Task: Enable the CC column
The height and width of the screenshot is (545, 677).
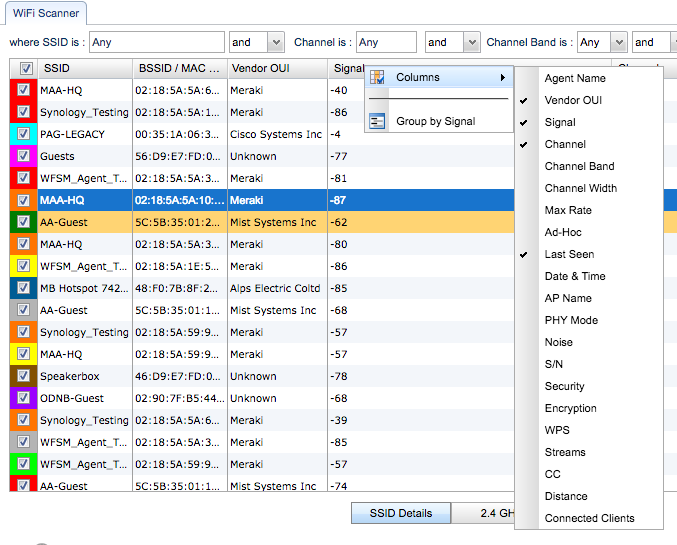Action: tap(552, 475)
